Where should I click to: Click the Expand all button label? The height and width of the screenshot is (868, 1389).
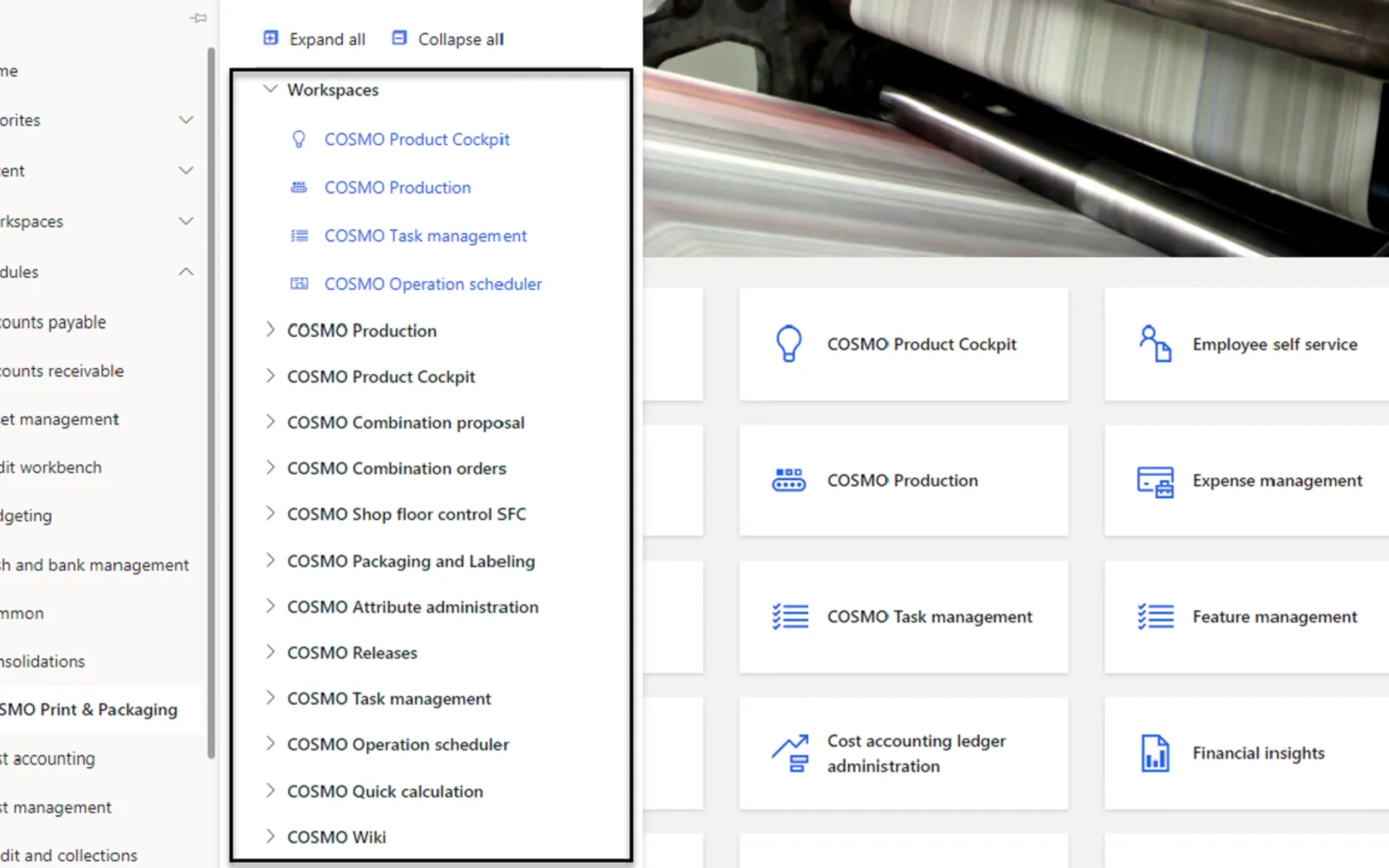(x=327, y=39)
